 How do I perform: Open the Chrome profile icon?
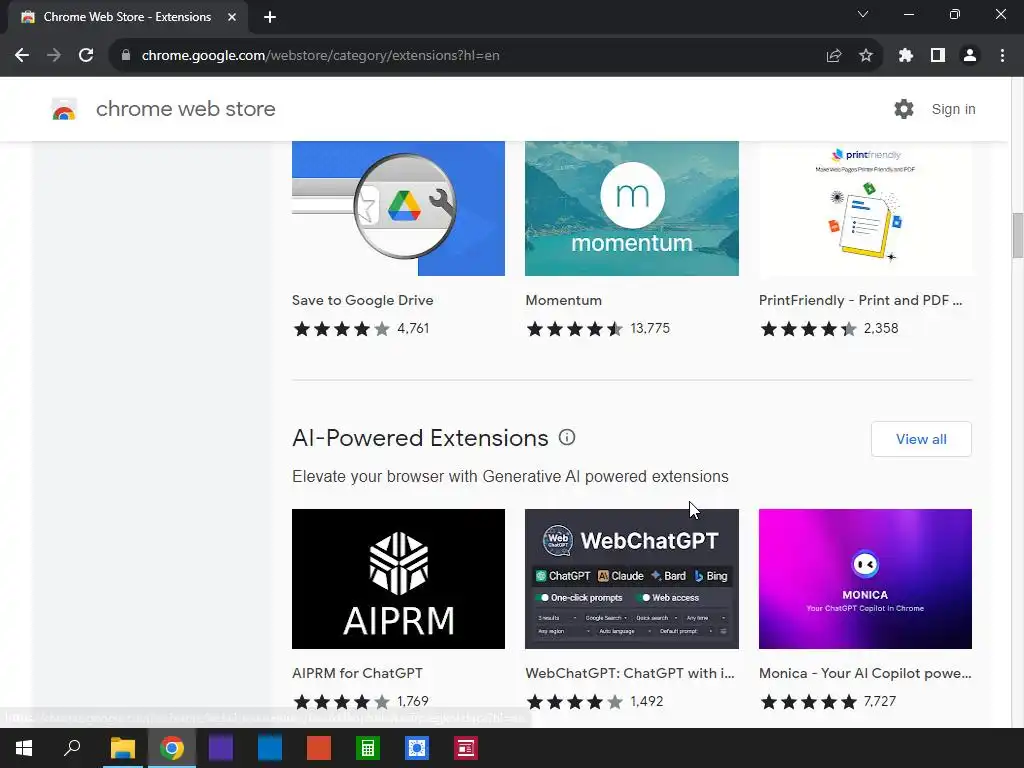pos(970,56)
